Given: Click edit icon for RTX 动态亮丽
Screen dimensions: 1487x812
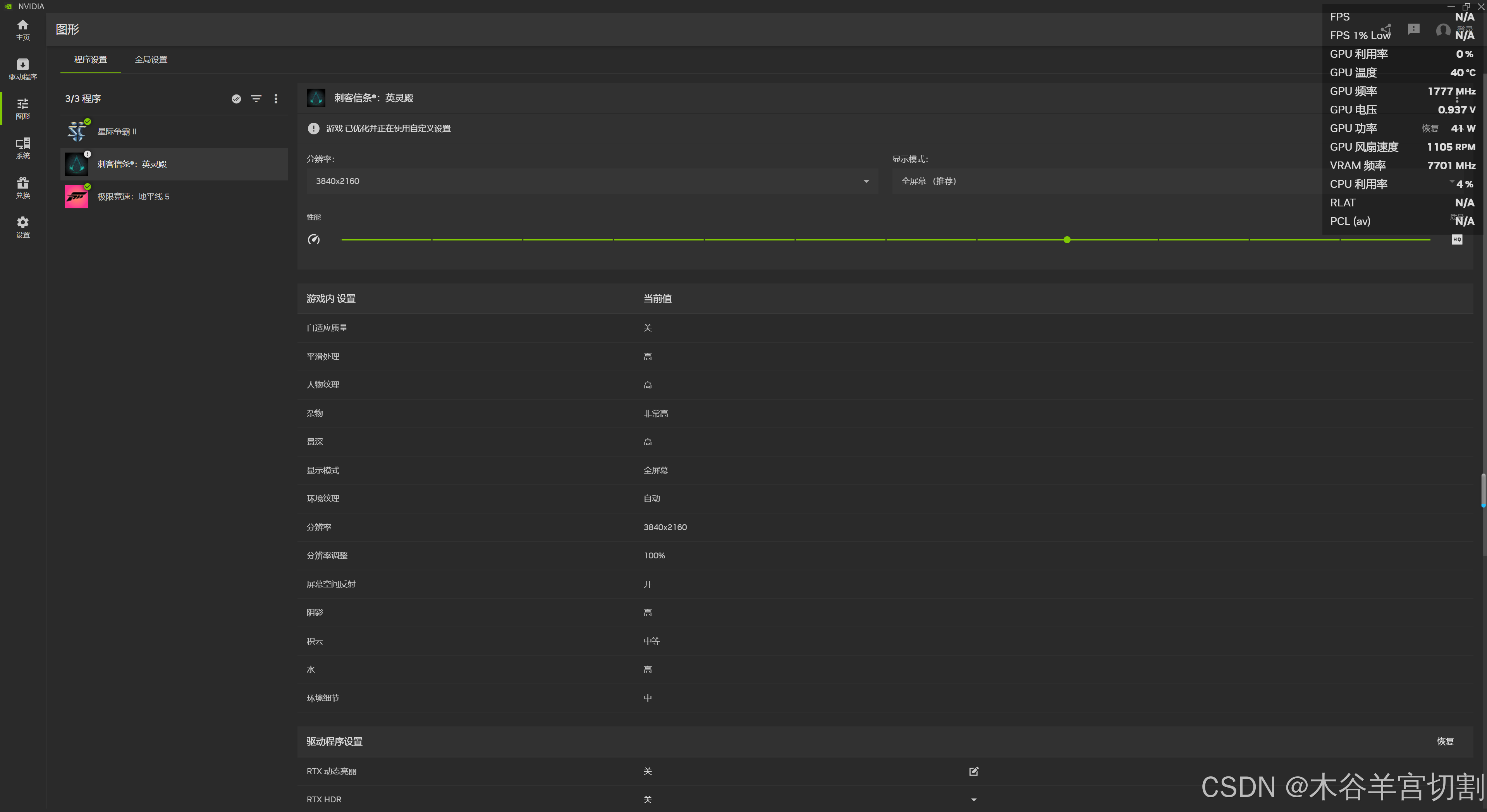Looking at the screenshot, I should tap(973, 771).
